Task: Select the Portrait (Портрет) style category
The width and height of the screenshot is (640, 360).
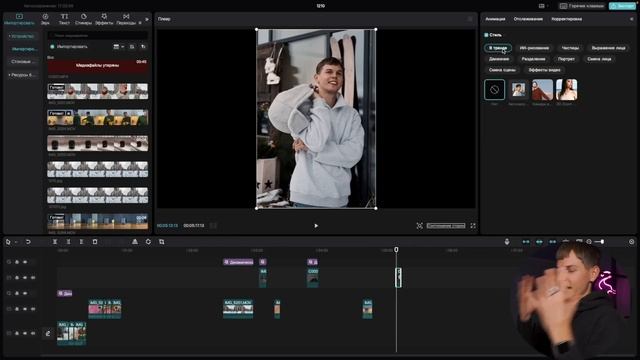Action: click(566, 59)
